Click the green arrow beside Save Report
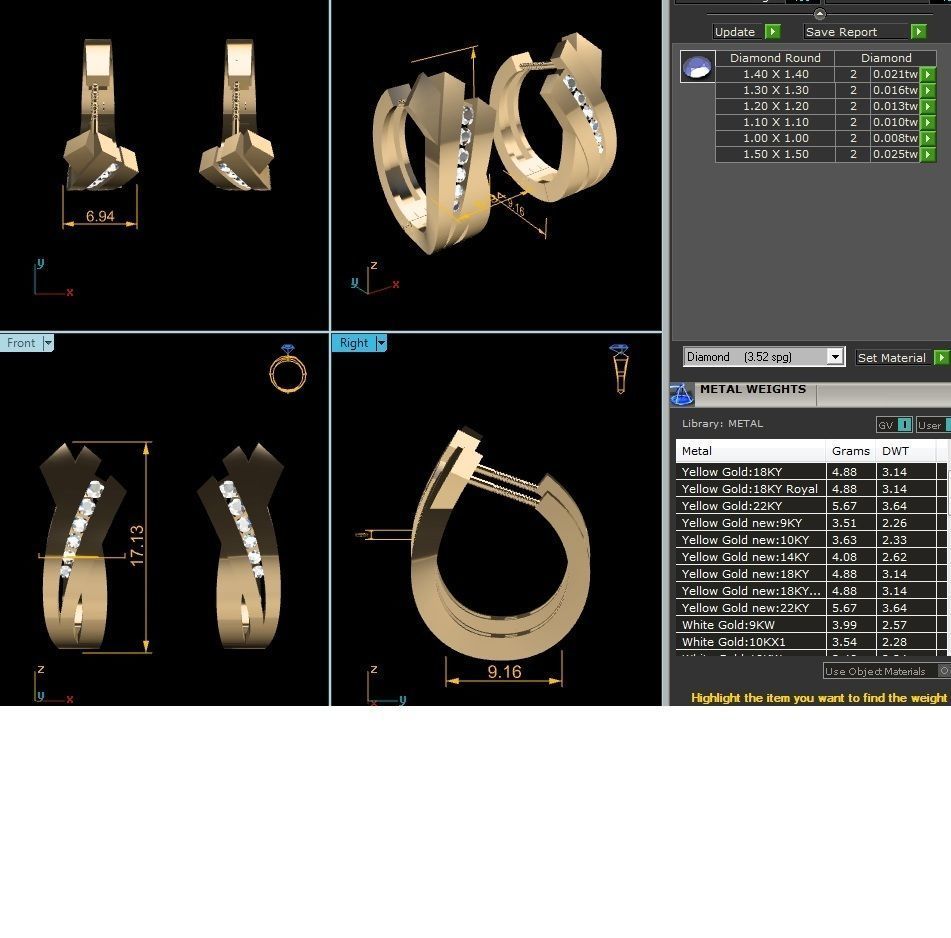This screenshot has width=951, height=938. point(918,32)
